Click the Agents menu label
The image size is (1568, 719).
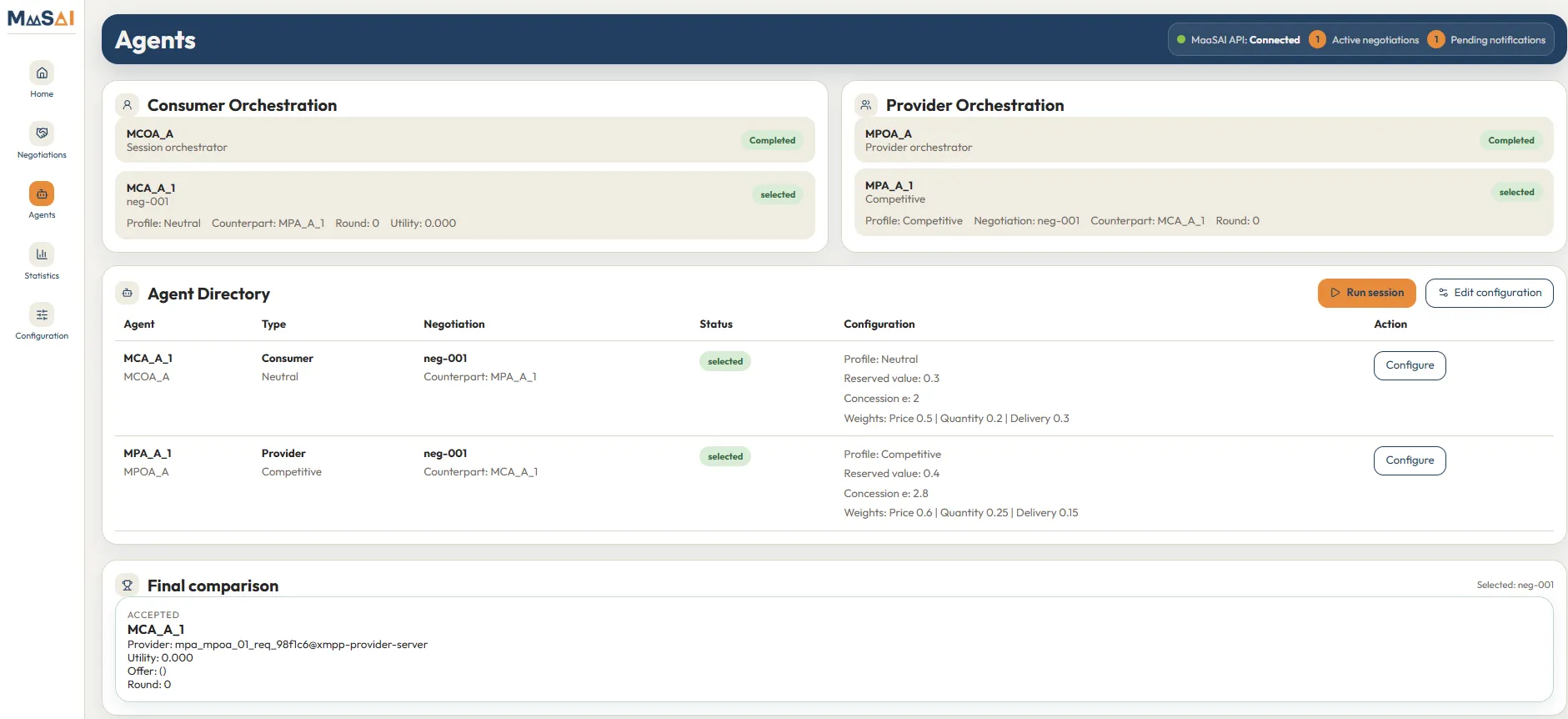click(42, 215)
